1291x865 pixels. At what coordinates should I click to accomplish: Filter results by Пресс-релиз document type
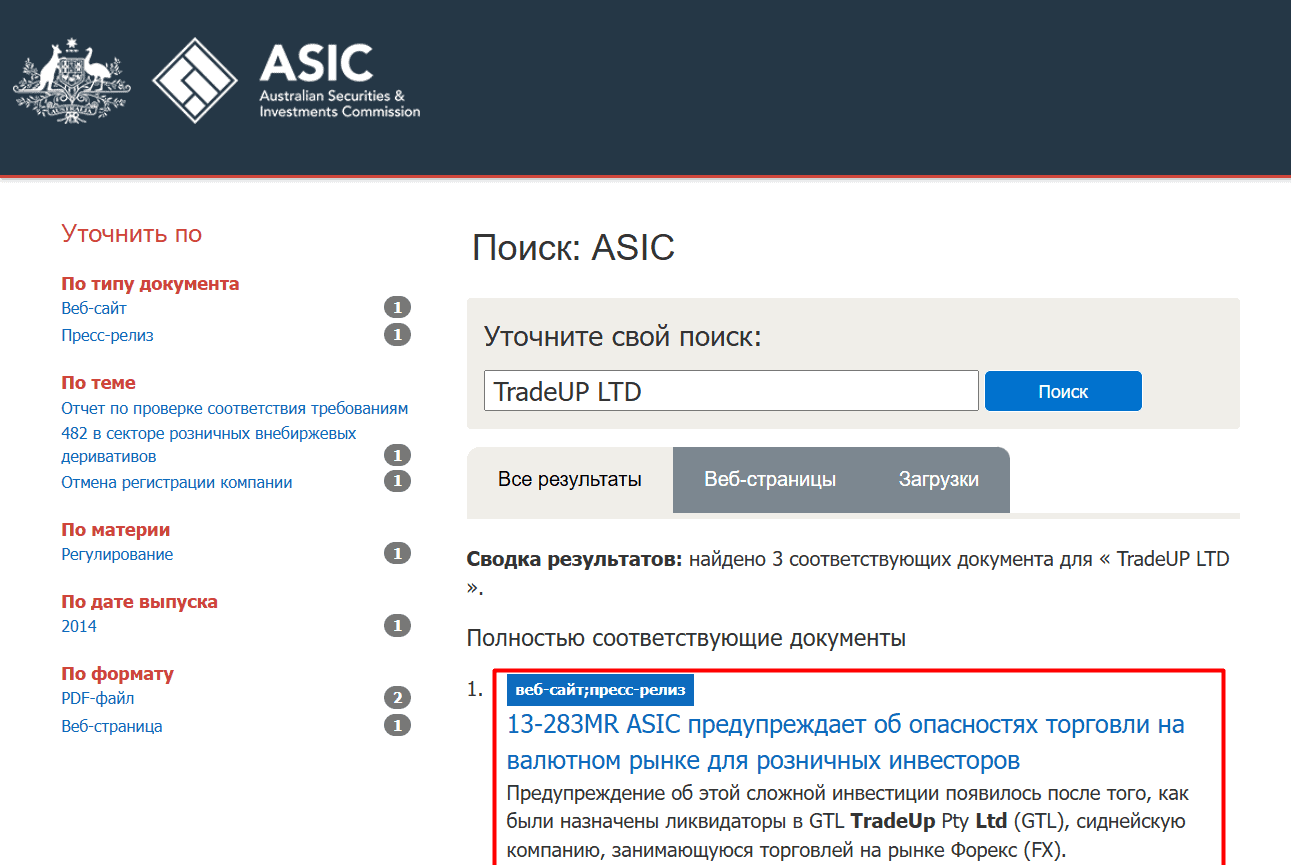(x=107, y=335)
